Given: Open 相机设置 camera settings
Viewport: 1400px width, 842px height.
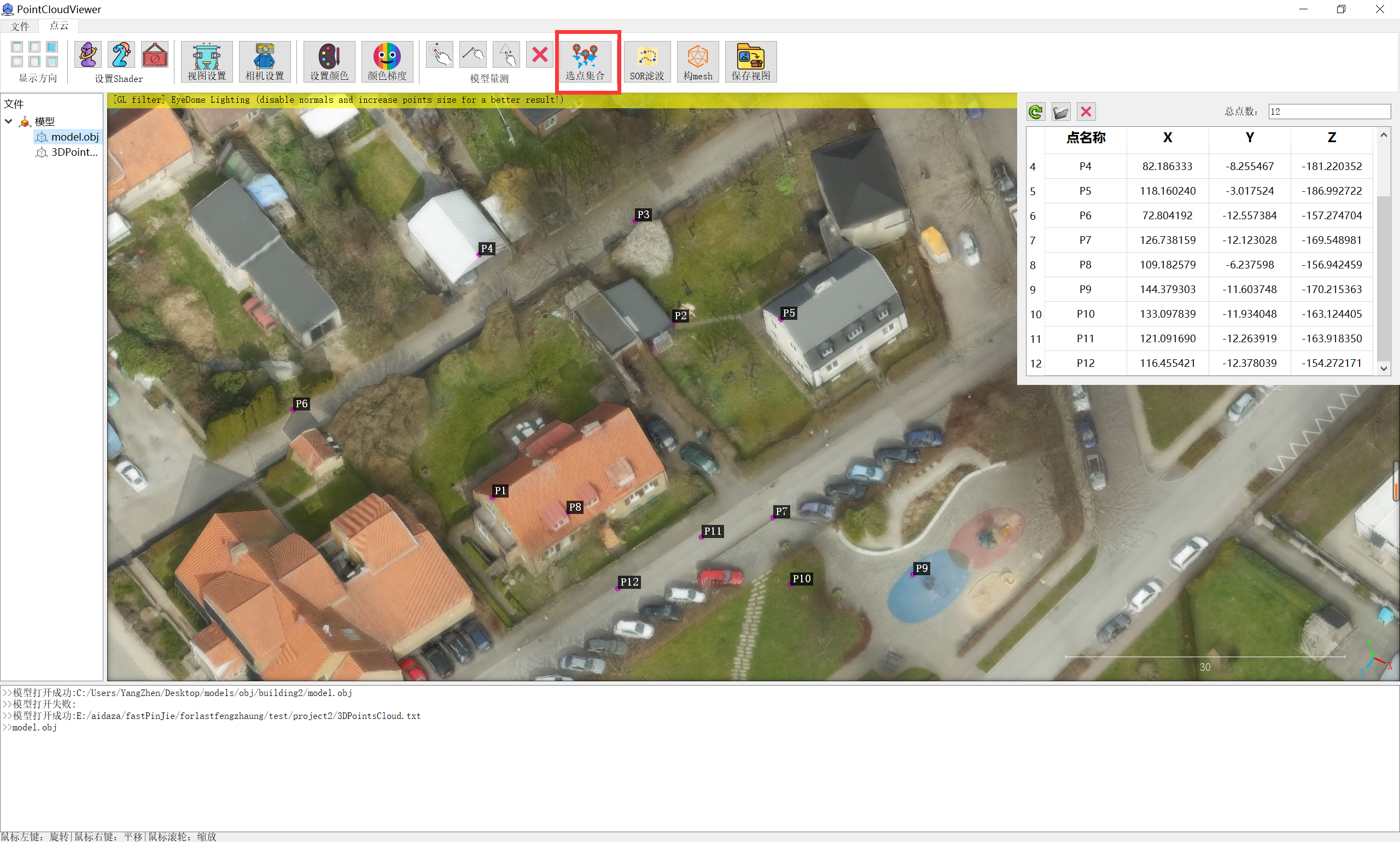Looking at the screenshot, I should (x=265, y=61).
